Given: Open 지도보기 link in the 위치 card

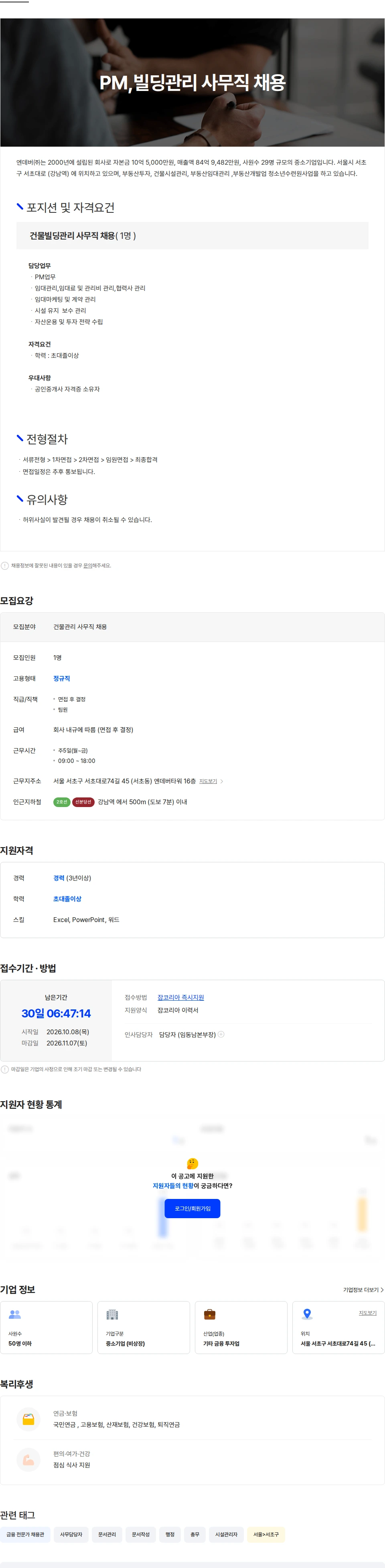Looking at the screenshot, I should [367, 1312].
